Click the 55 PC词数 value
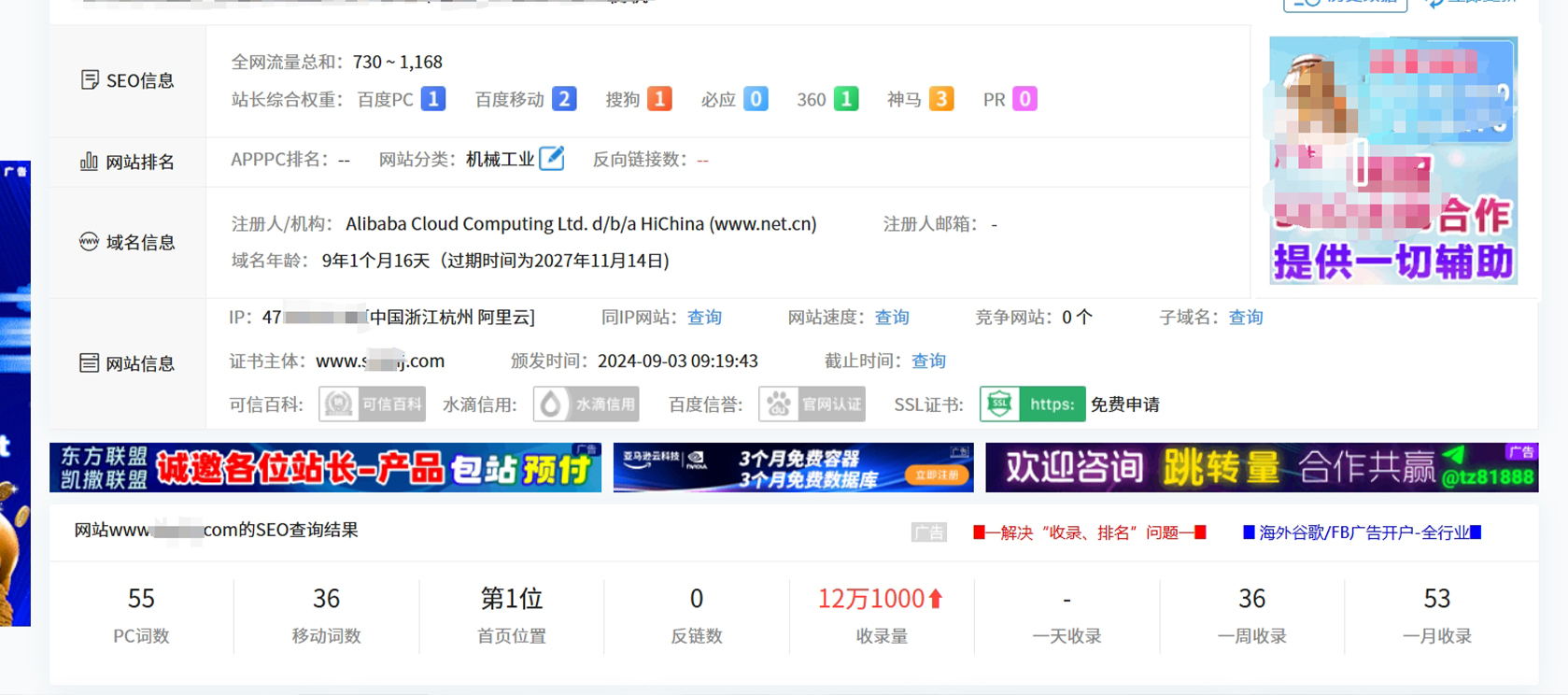 141,599
